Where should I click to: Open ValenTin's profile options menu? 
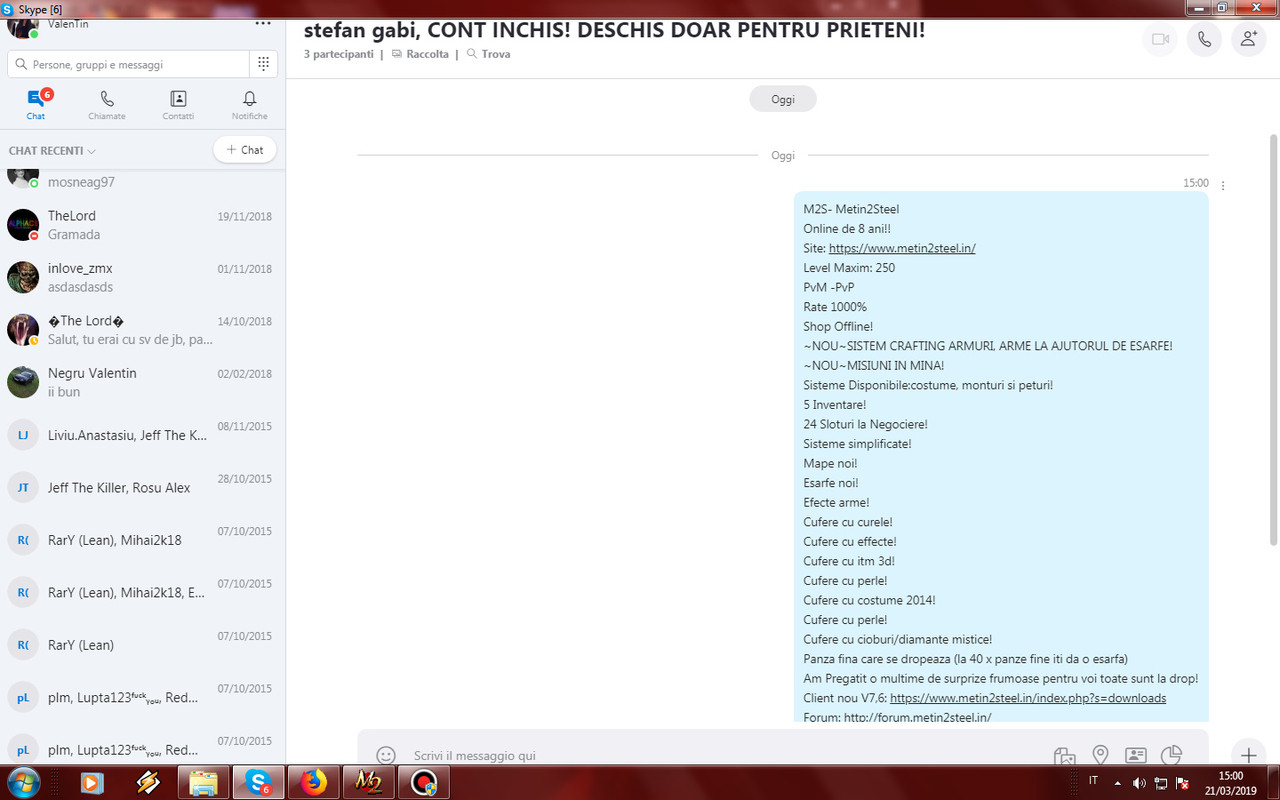point(262,21)
